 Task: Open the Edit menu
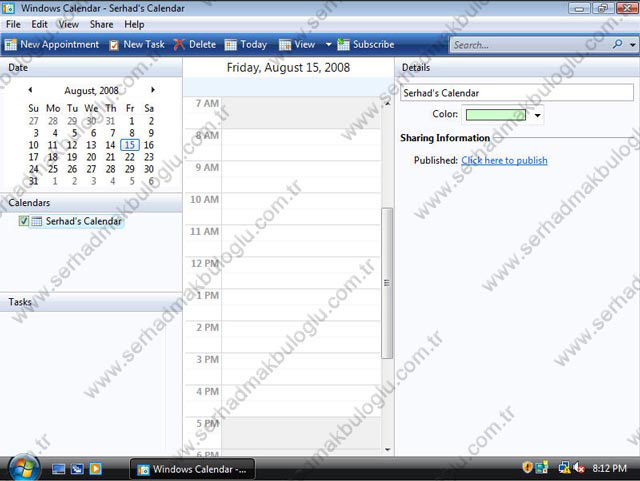(40, 24)
